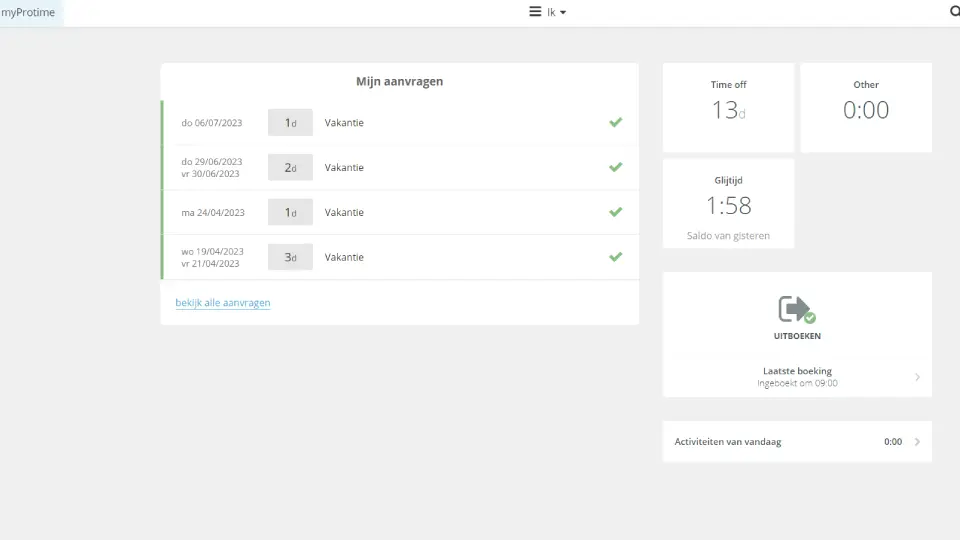960x540 pixels.
Task: Open the bekijk alle aanvragen link
Action: click(223, 302)
